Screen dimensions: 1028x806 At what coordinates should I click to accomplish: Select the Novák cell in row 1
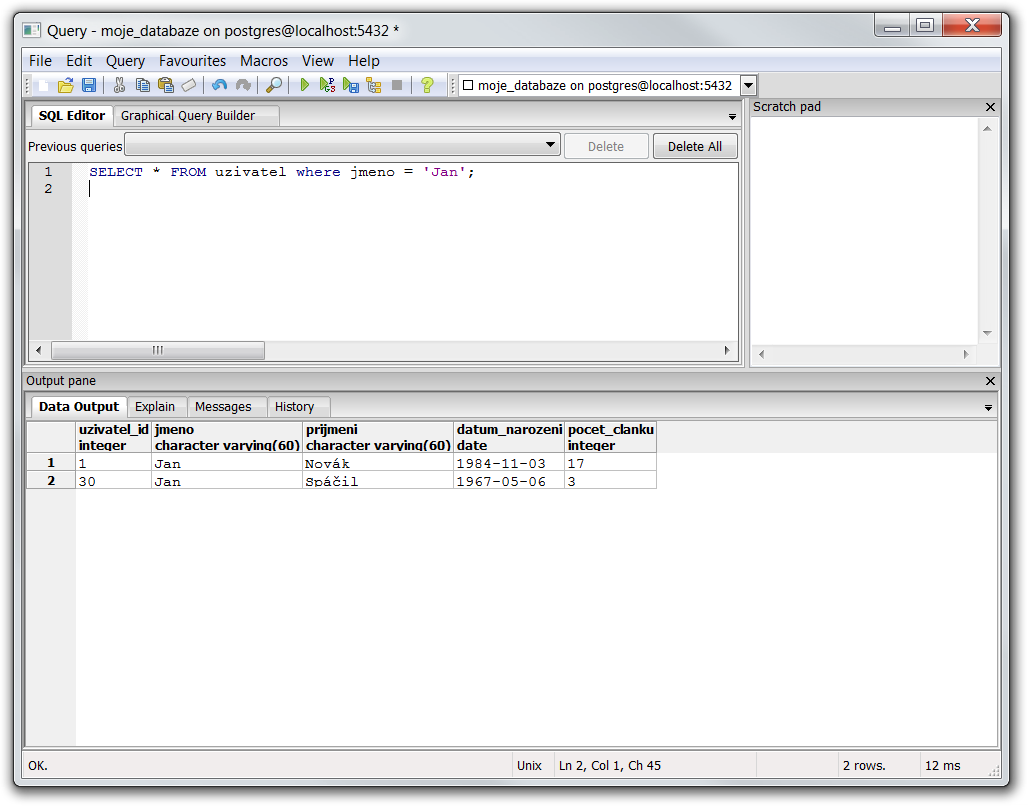click(x=377, y=463)
